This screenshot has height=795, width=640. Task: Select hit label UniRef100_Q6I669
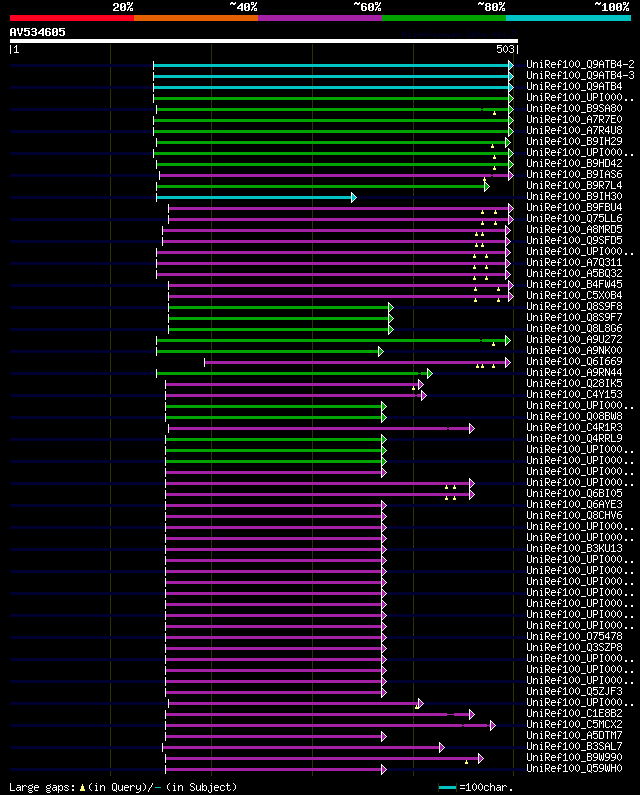pos(574,362)
